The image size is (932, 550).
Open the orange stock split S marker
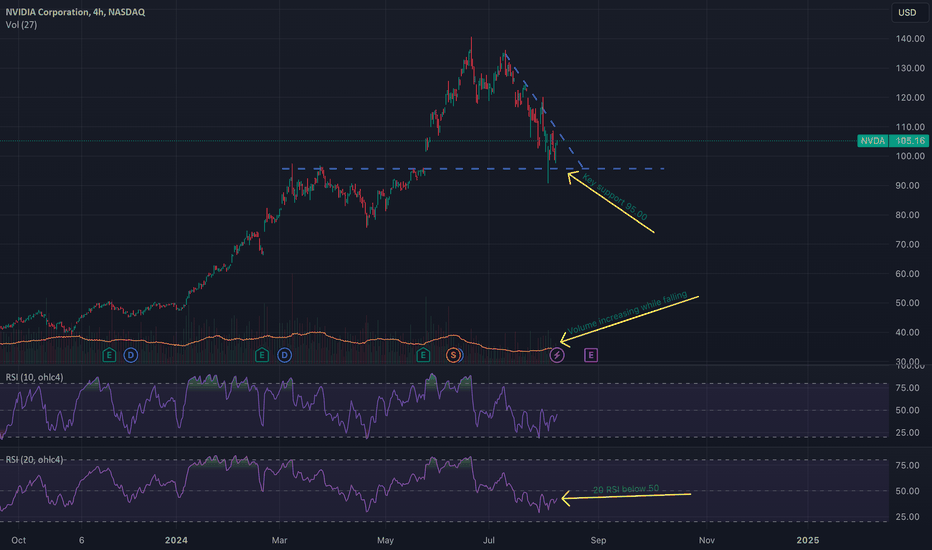coord(453,356)
